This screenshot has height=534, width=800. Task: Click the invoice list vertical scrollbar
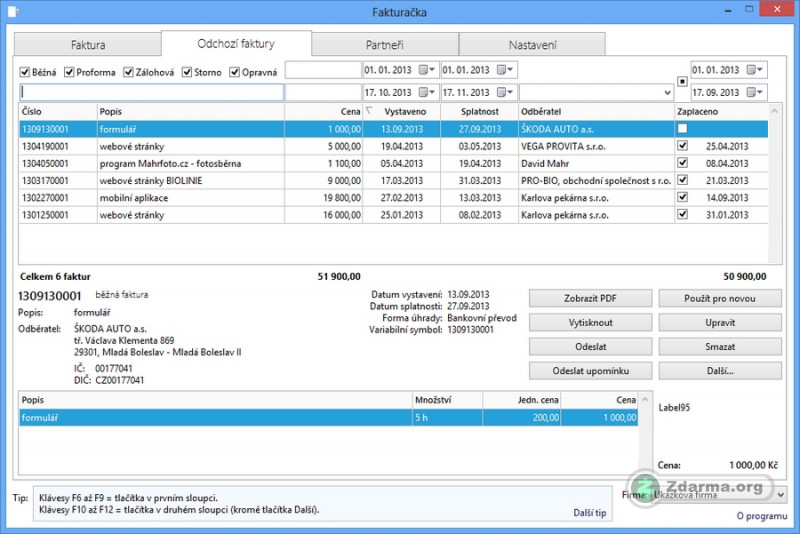pos(774,184)
